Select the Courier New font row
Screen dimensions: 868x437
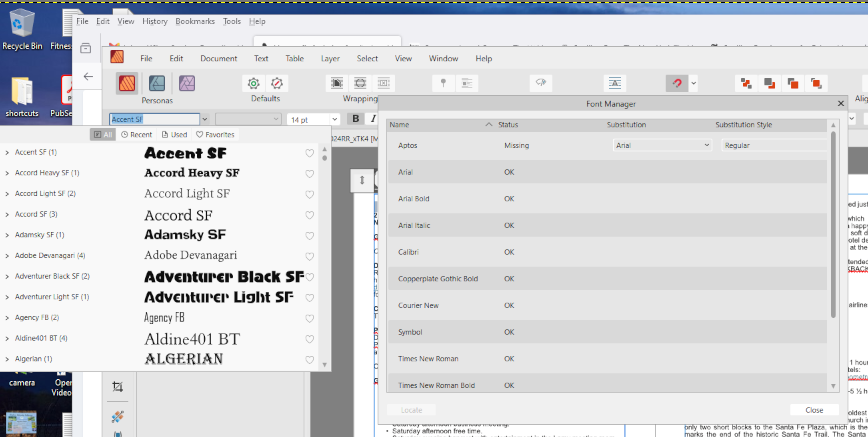click(607, 305)
